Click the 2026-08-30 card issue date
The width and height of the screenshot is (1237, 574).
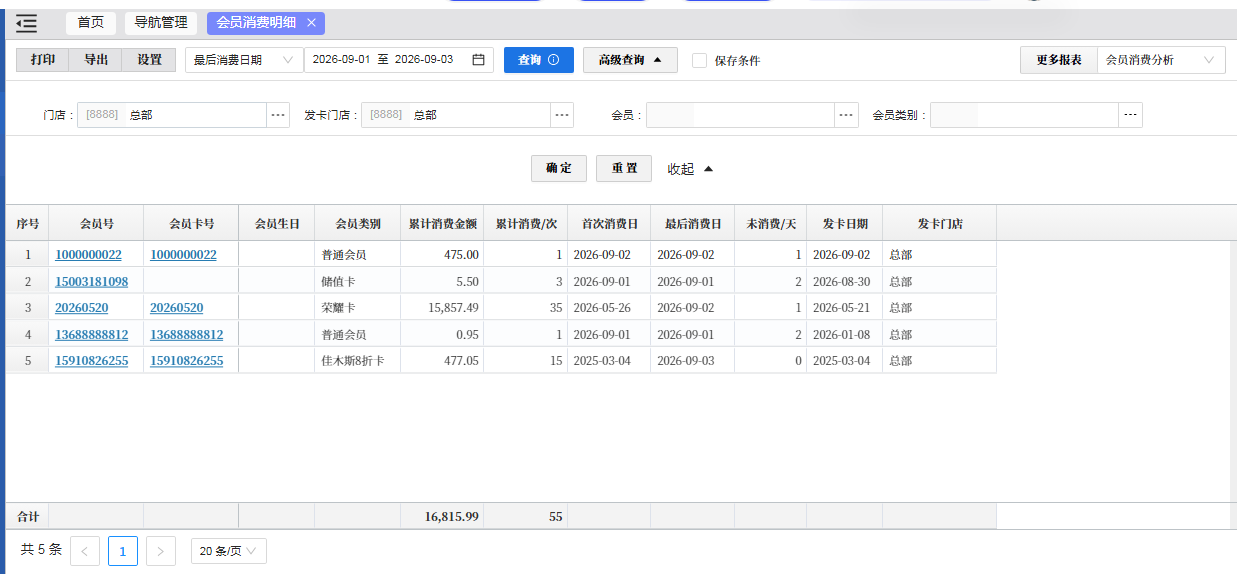[x=841, y=282]
